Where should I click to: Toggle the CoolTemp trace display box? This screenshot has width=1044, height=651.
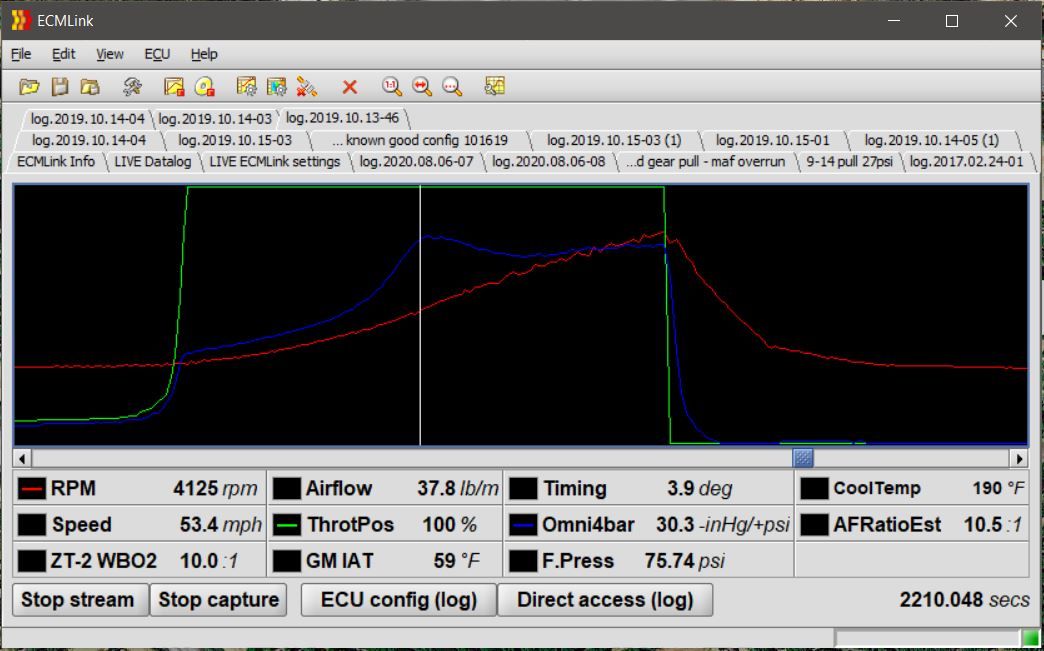(x=814, y=489)
